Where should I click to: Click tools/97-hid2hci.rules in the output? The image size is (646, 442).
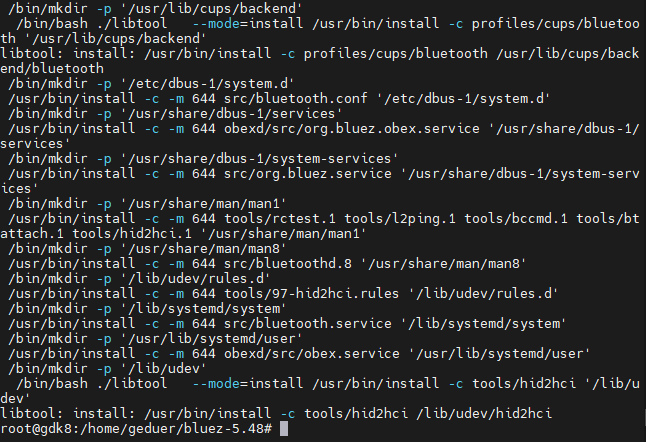[311, 294]
